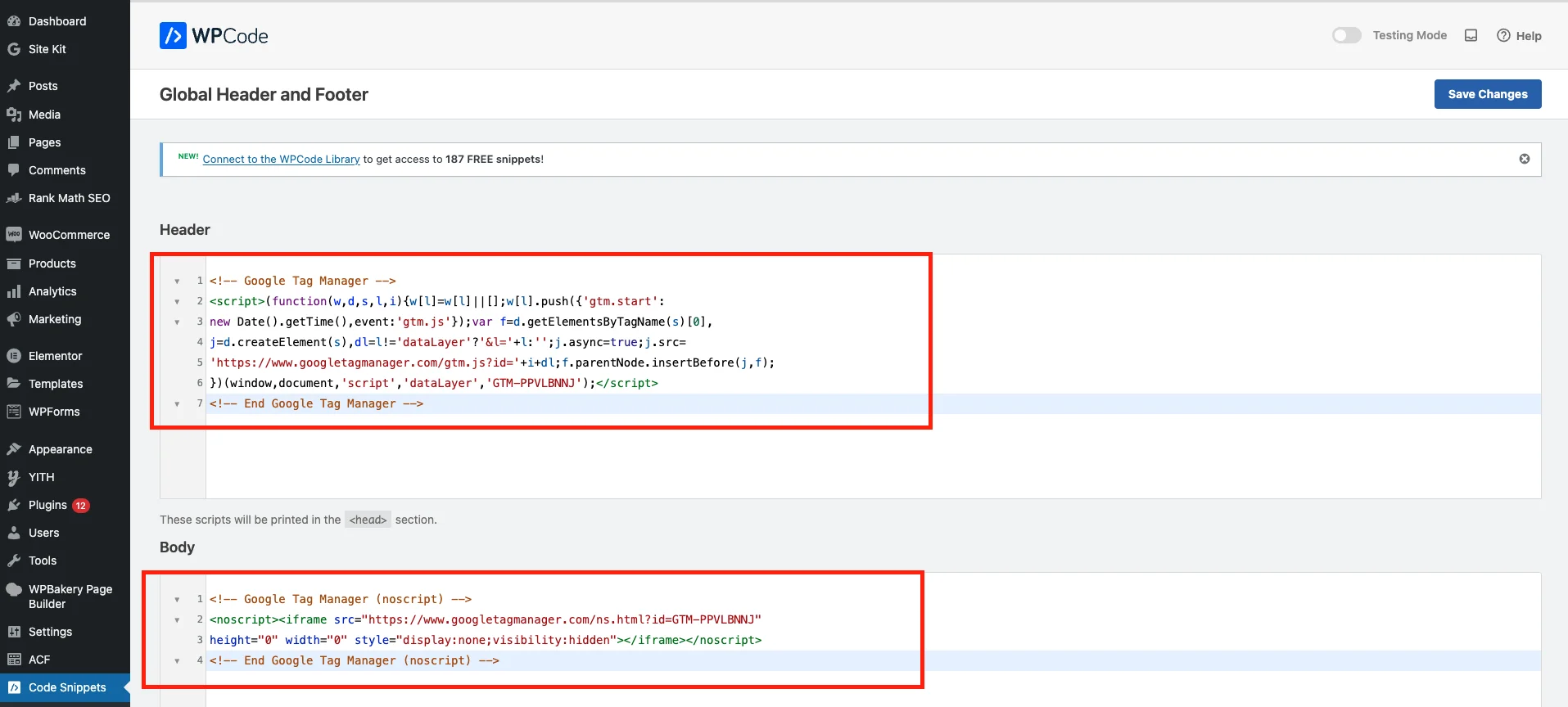This screenshot has width=1568, height=707.
Task: Click the WPForms icon in sidebar
Action: (14, 412)
